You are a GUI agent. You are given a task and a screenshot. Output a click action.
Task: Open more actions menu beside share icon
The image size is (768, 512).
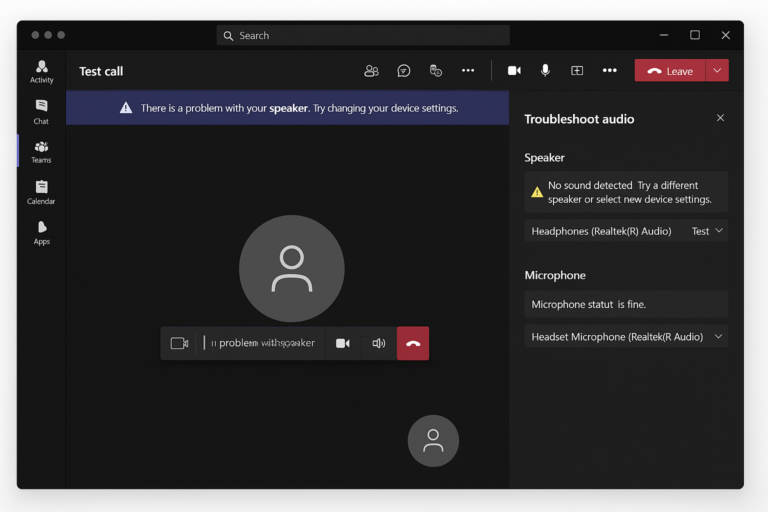click(x=609, y=71)
